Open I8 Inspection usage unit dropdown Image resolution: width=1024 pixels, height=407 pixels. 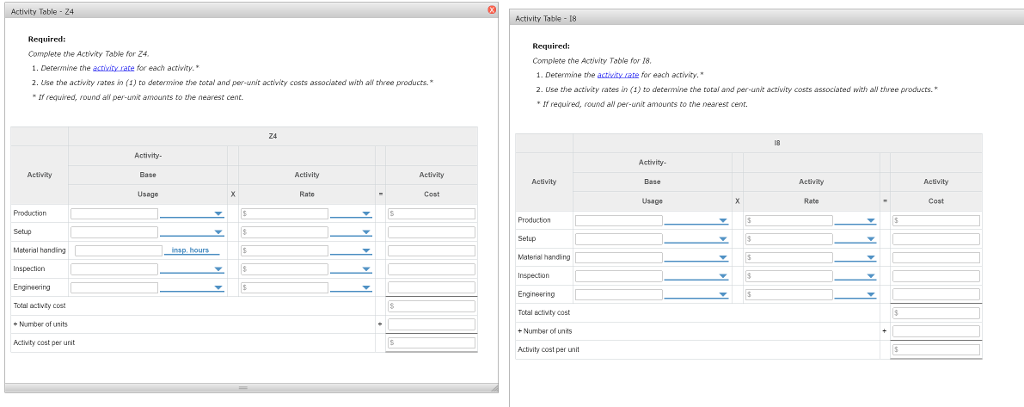696,276
